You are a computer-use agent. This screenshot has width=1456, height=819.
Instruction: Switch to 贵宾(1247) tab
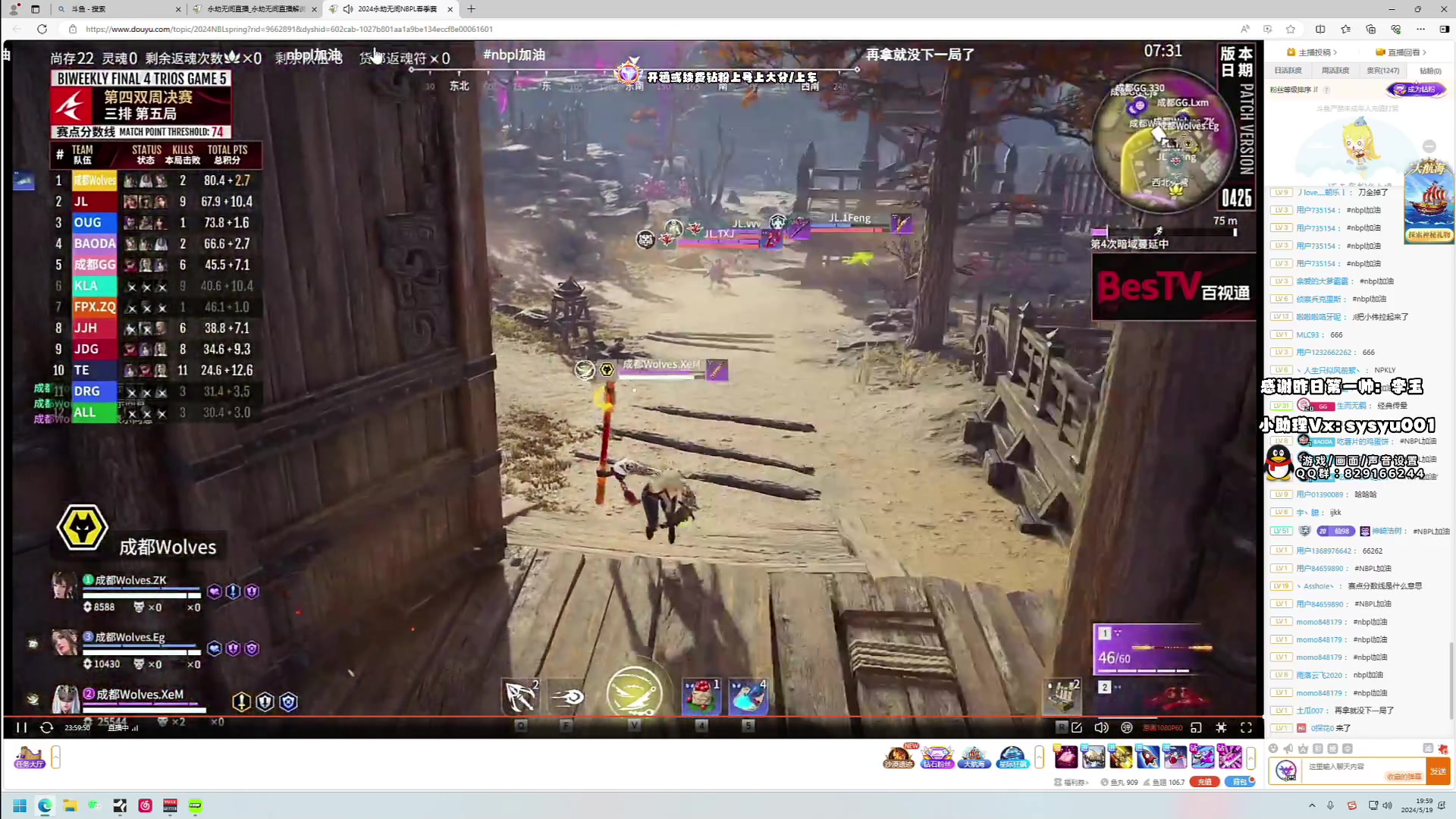[1383, 71]
